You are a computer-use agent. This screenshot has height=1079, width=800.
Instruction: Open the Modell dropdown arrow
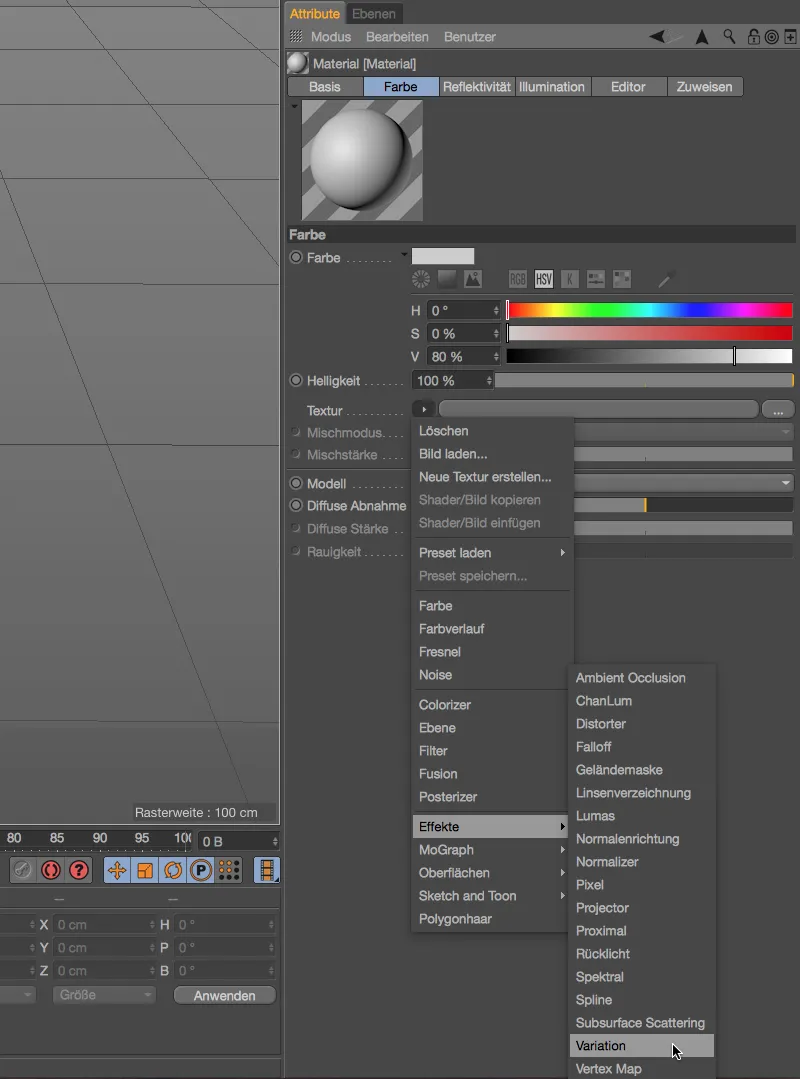pyautogui.click(x=786, y=483)
